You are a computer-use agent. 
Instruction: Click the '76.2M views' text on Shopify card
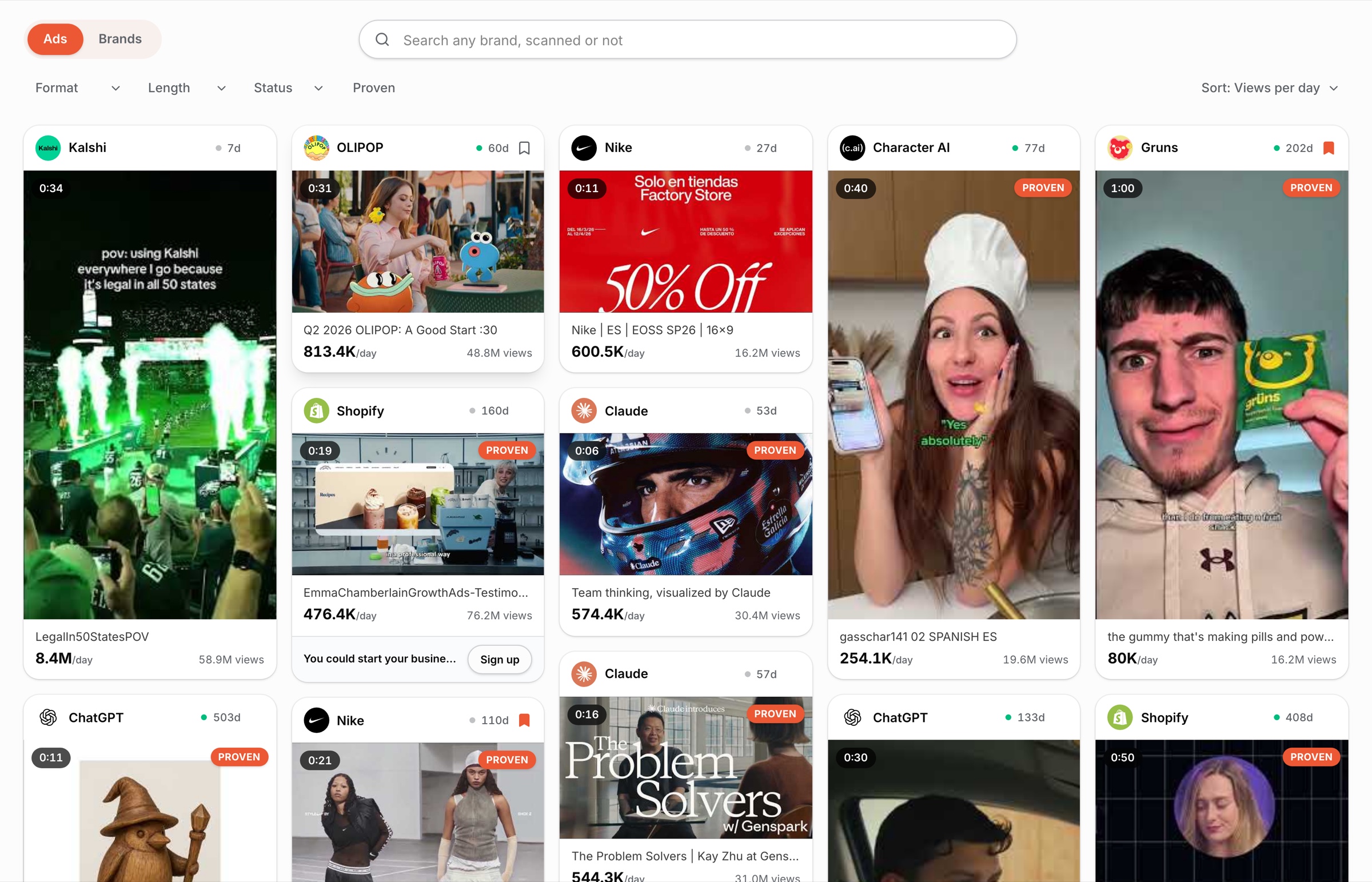tap(498, 616)
